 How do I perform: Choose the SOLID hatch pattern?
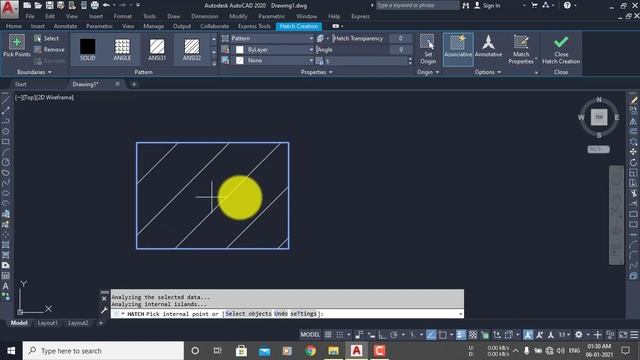87,49
